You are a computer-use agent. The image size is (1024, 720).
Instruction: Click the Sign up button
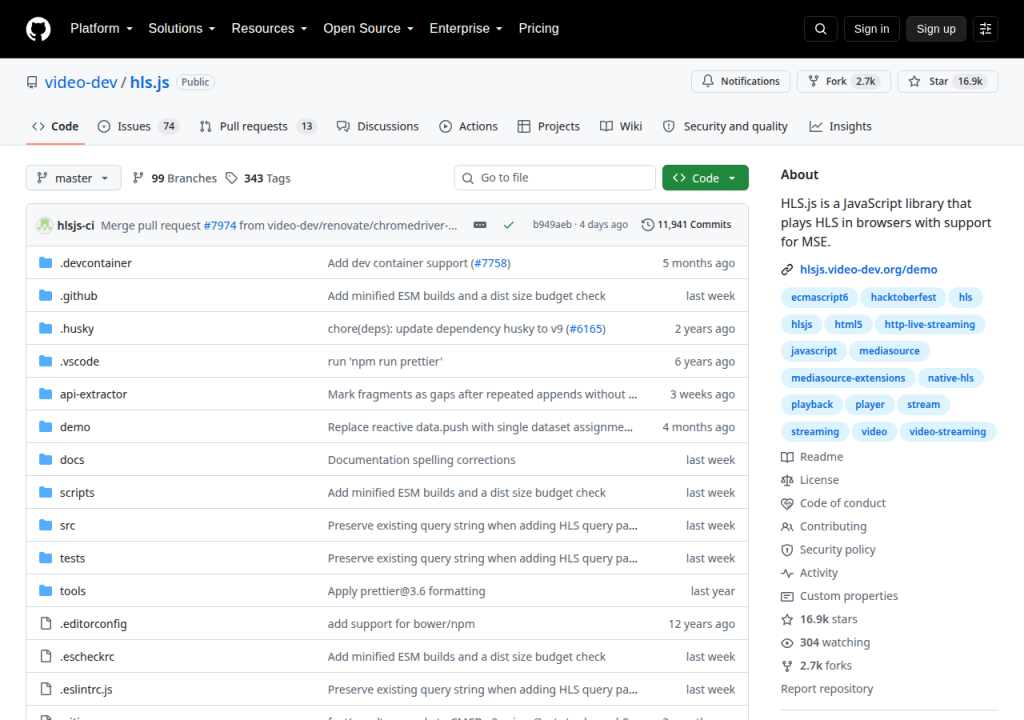pos(936,29)
